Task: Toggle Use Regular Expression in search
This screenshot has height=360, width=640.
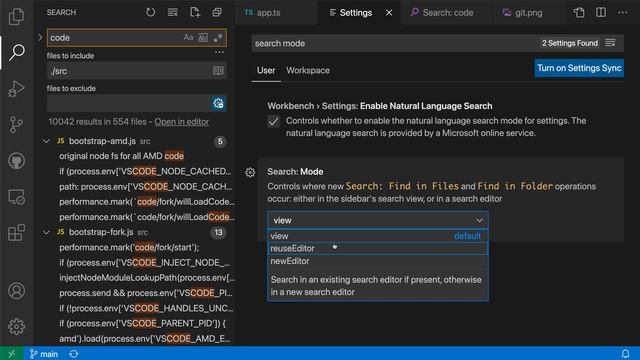Action: point(218,38)
